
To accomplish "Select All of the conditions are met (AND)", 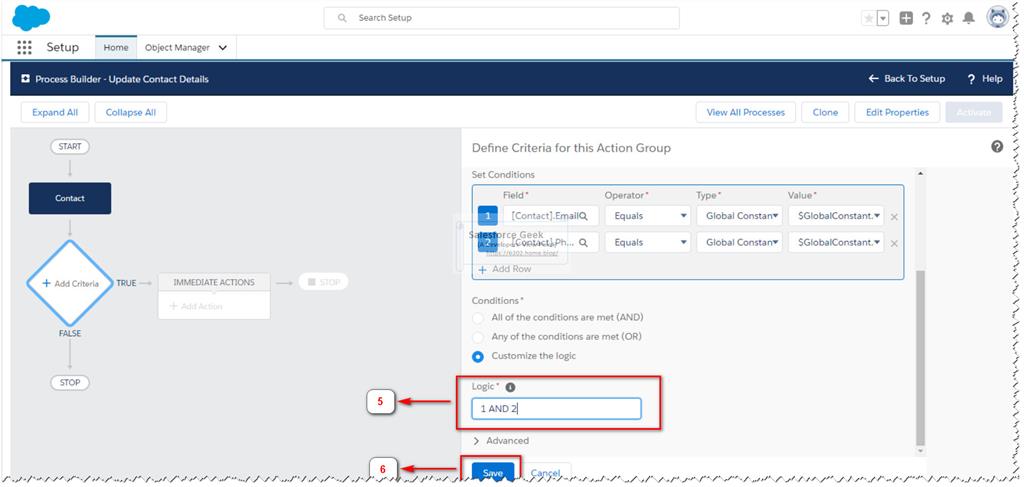I will point(479,317).
